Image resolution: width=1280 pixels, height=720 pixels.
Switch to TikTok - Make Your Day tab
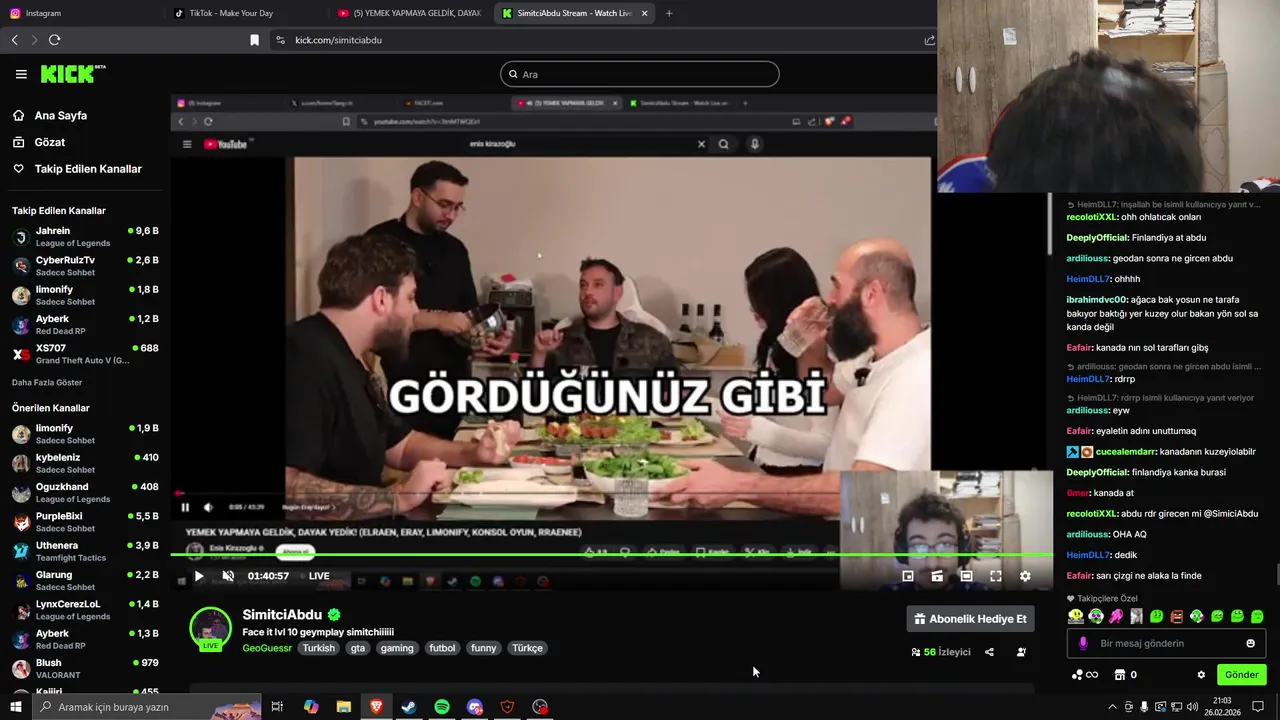pos(245,13)
